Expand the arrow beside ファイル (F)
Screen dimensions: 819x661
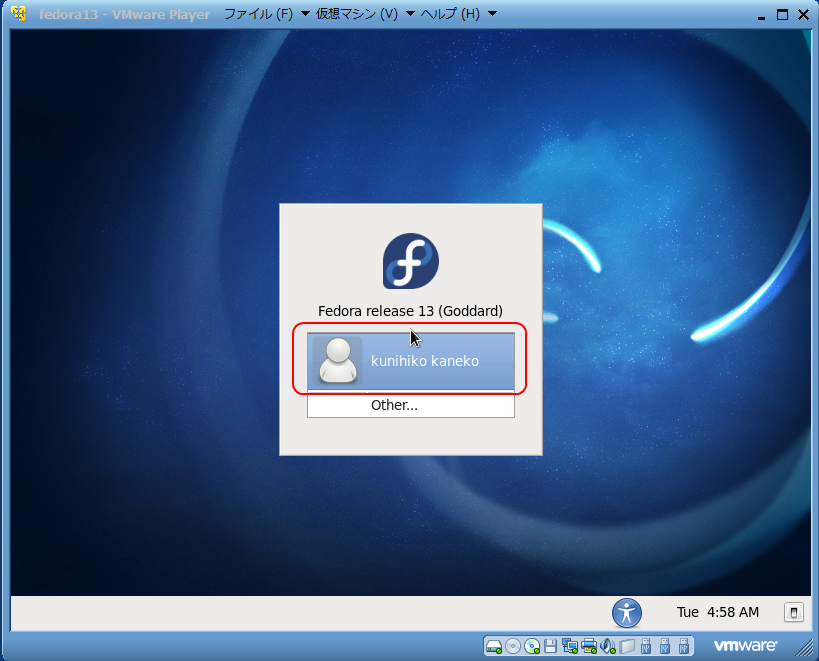(x=305, y=14)
